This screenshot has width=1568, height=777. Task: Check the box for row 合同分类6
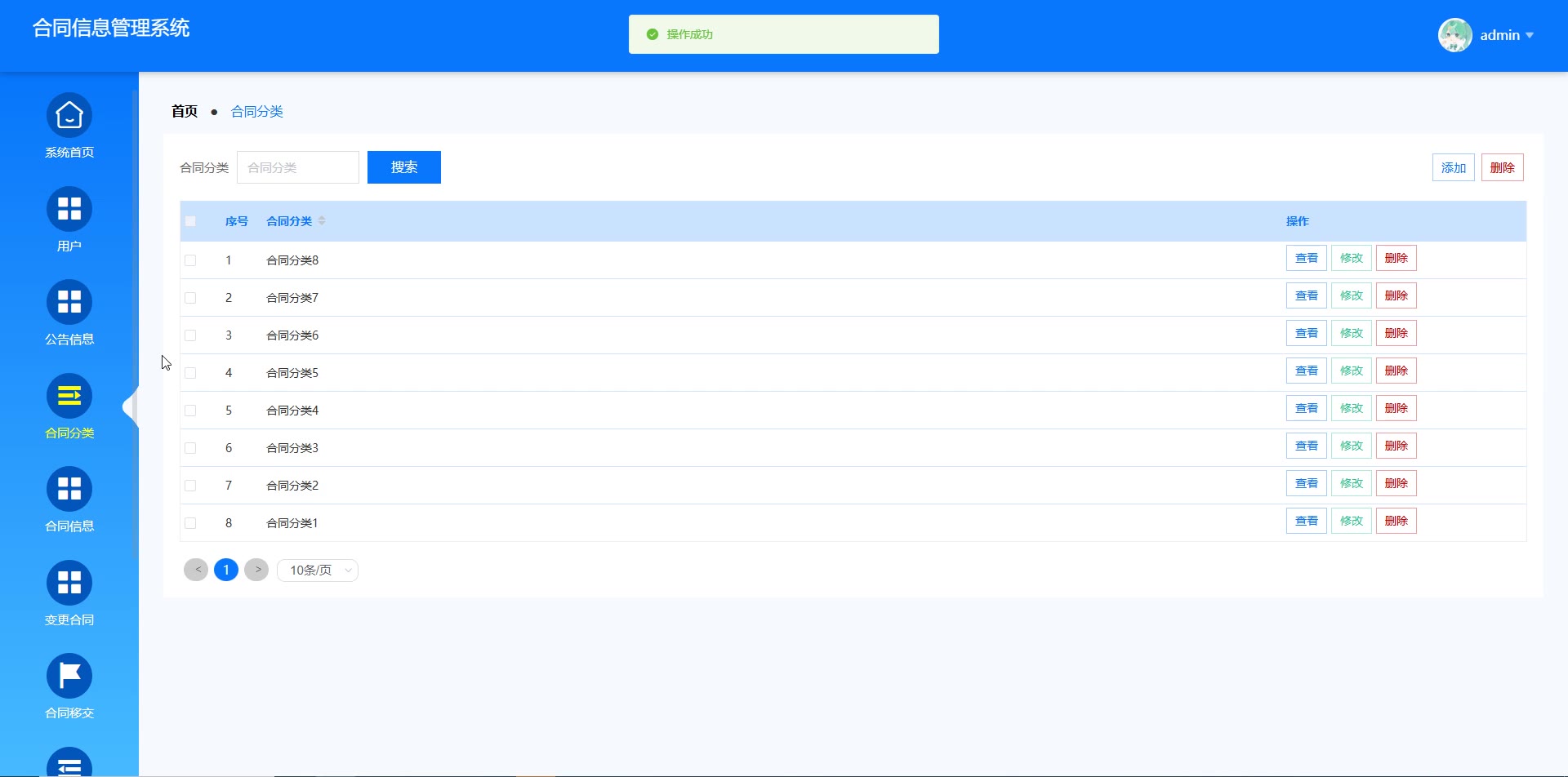pos(190,335)
